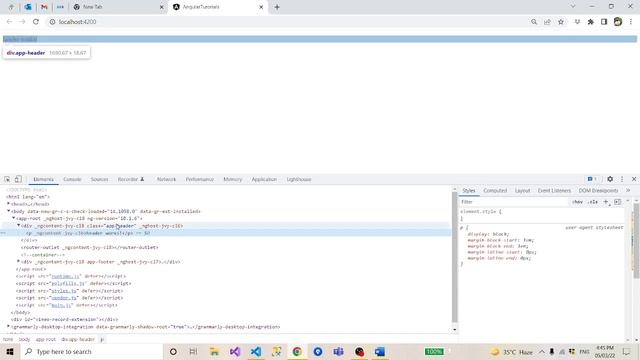
Task: Open the Windows Start menu
Action: coord(10,351)
